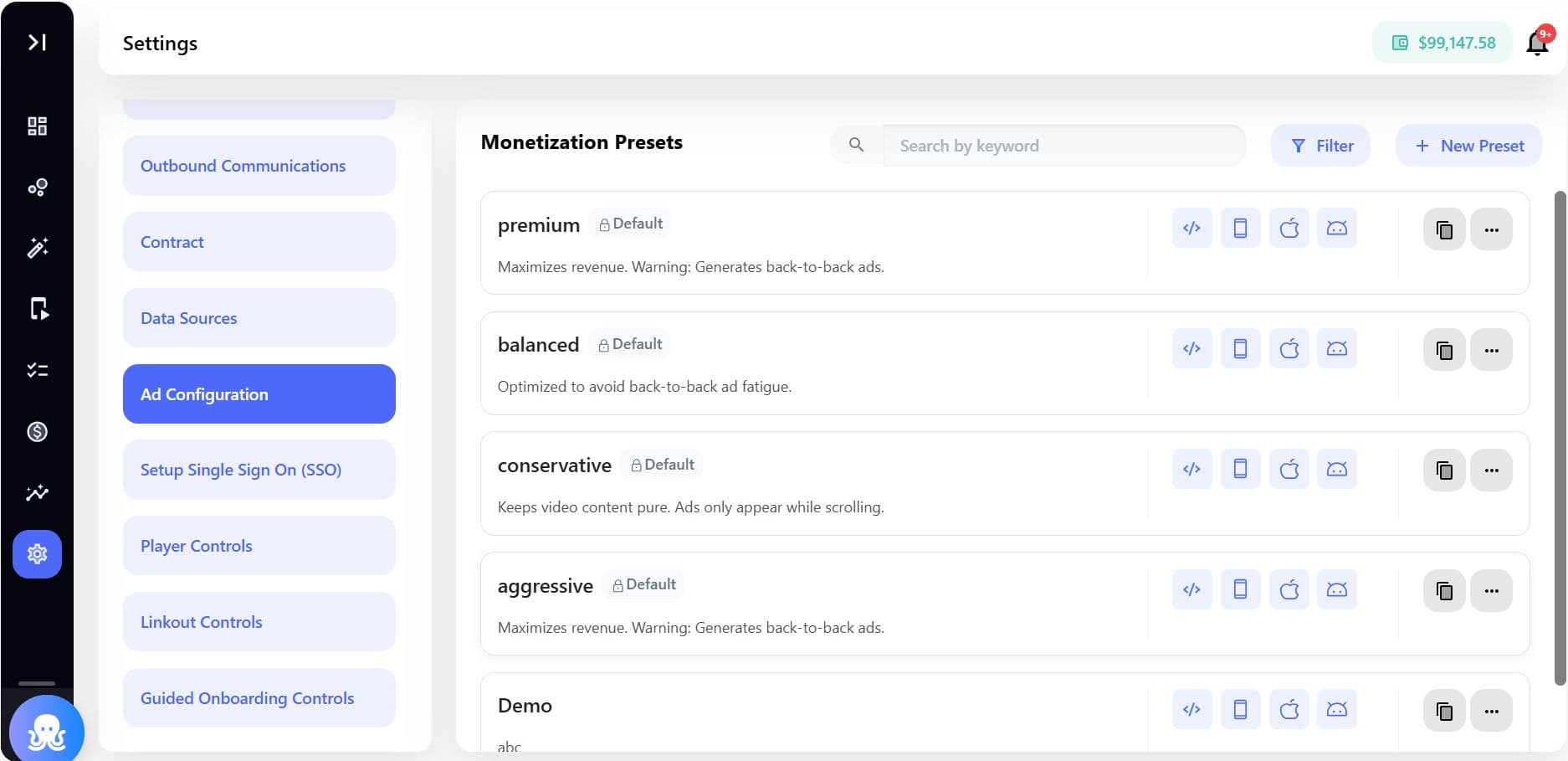
Task: Open the dollar coin sidebar icon
Action: click(x=37, y=432)
